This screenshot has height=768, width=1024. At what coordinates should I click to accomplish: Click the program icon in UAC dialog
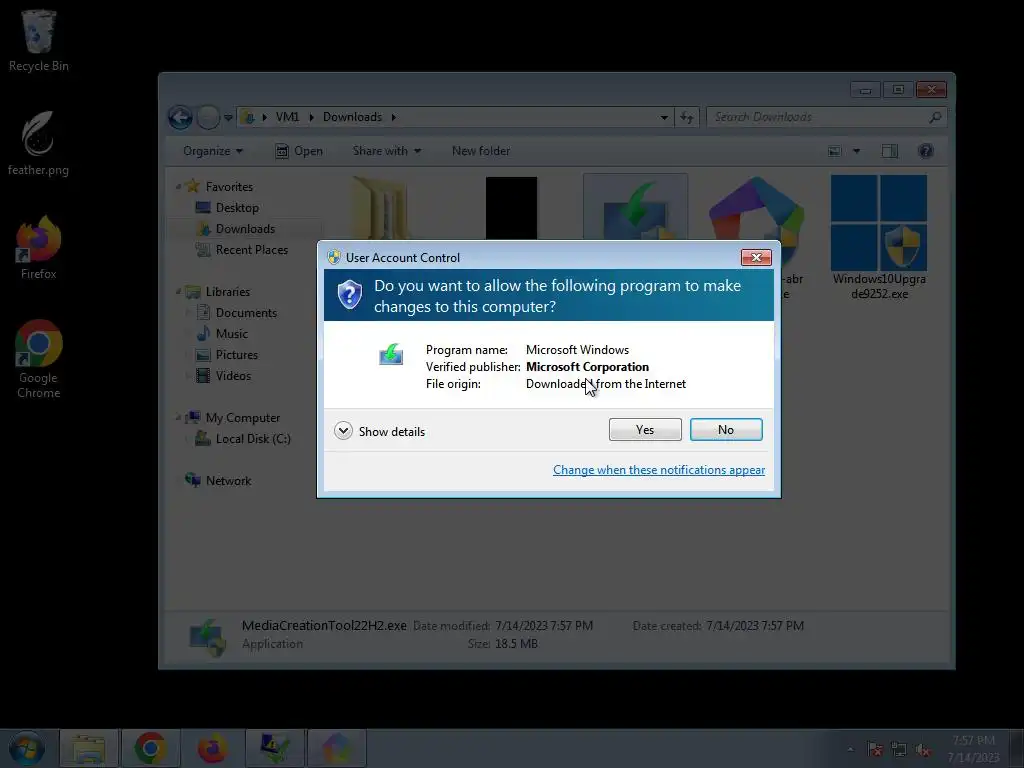click(x=391, y=355)
